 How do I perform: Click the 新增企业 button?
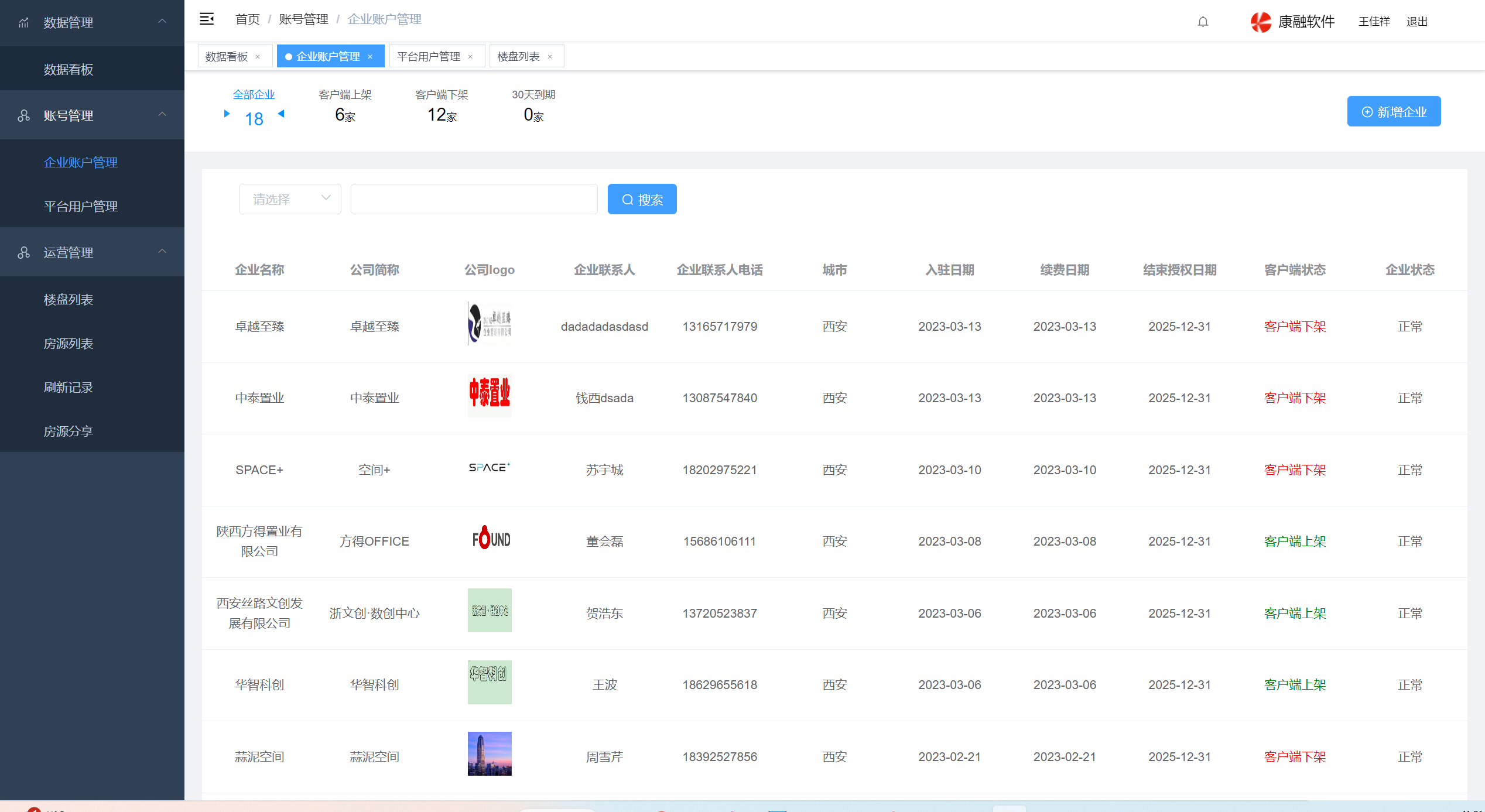(1394, 111)
